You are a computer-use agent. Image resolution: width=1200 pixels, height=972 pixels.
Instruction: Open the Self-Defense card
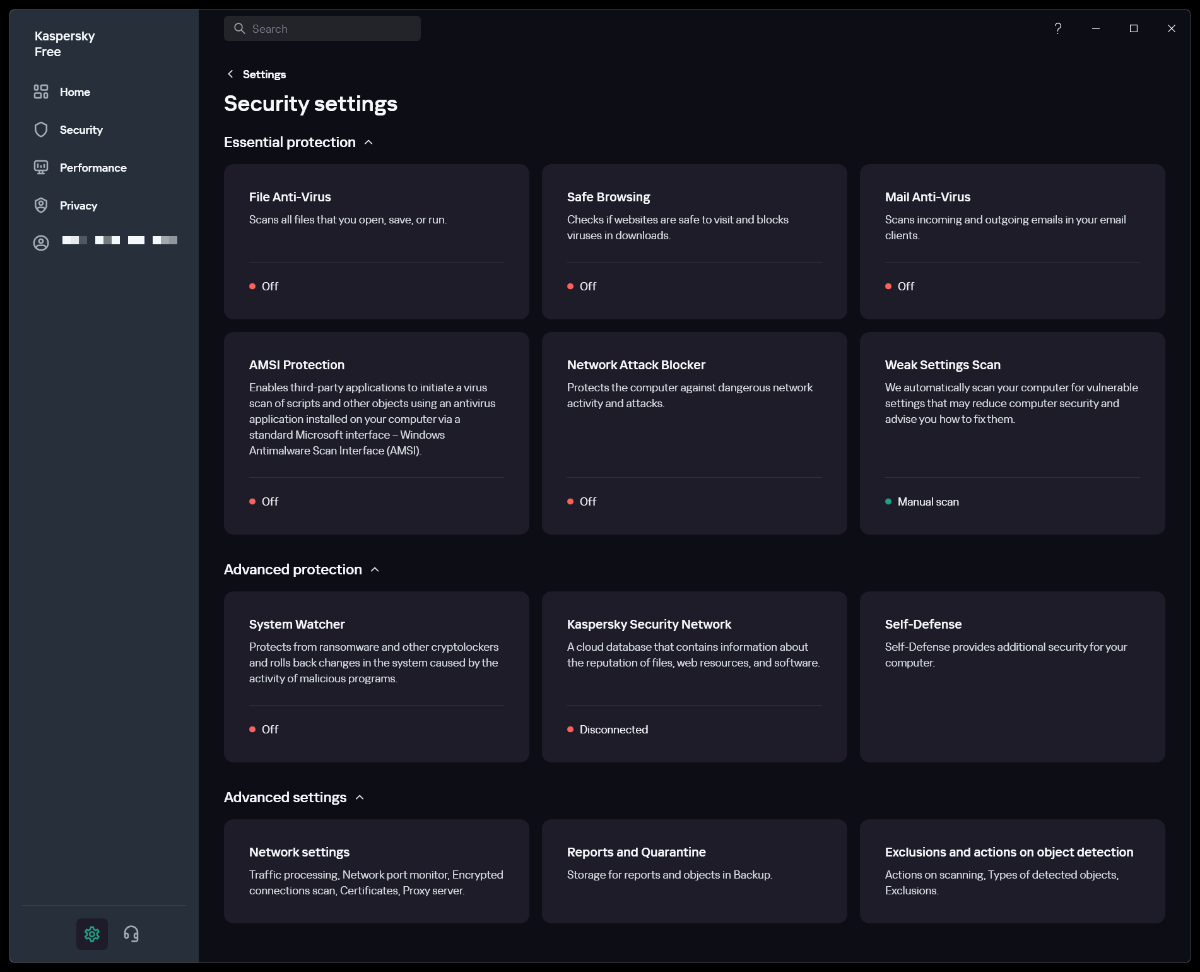pyautogui.click(x=1012, y=677)
